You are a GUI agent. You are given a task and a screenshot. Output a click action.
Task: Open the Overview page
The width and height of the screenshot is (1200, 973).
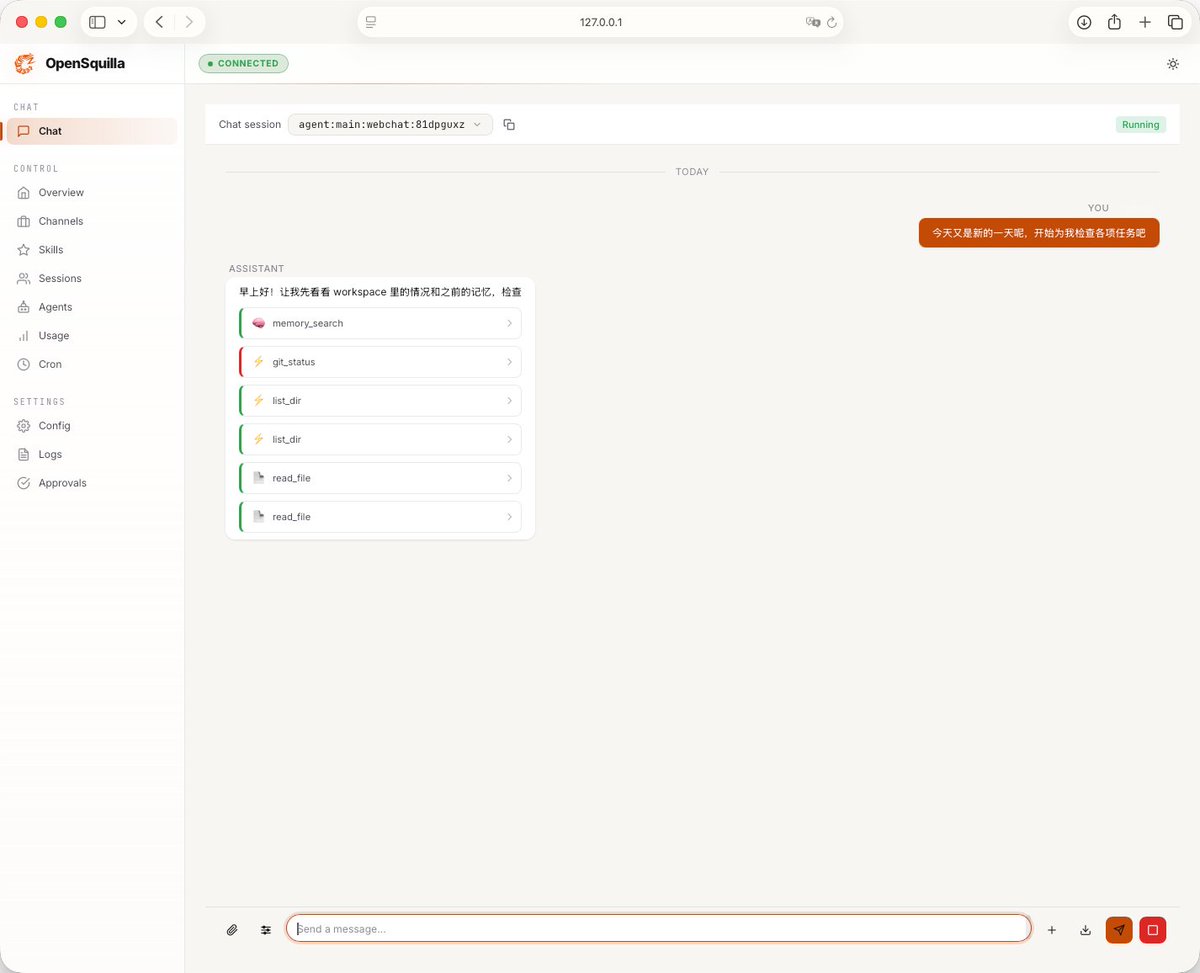[x=91, y=192]
